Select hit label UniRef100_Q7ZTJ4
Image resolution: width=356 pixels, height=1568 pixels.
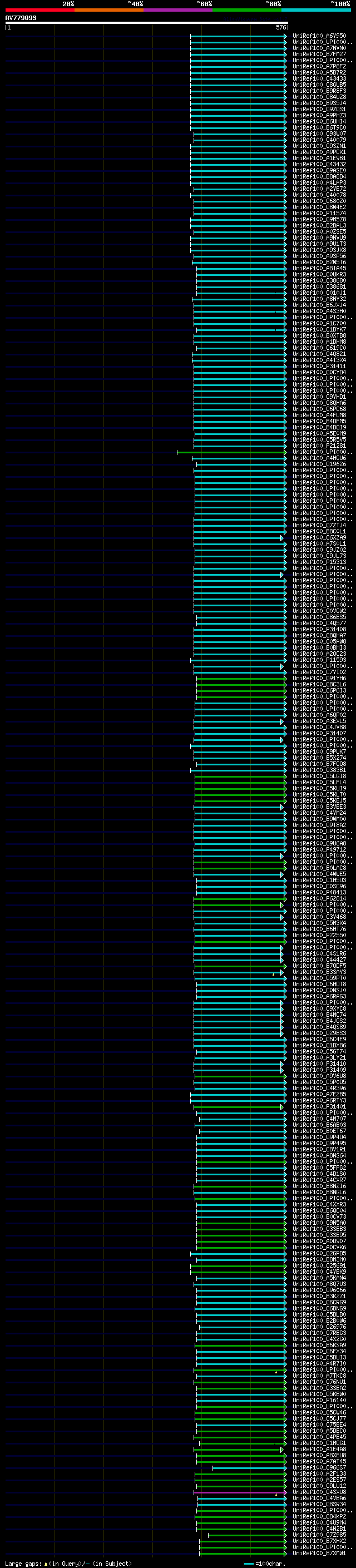tap(319, 525)
